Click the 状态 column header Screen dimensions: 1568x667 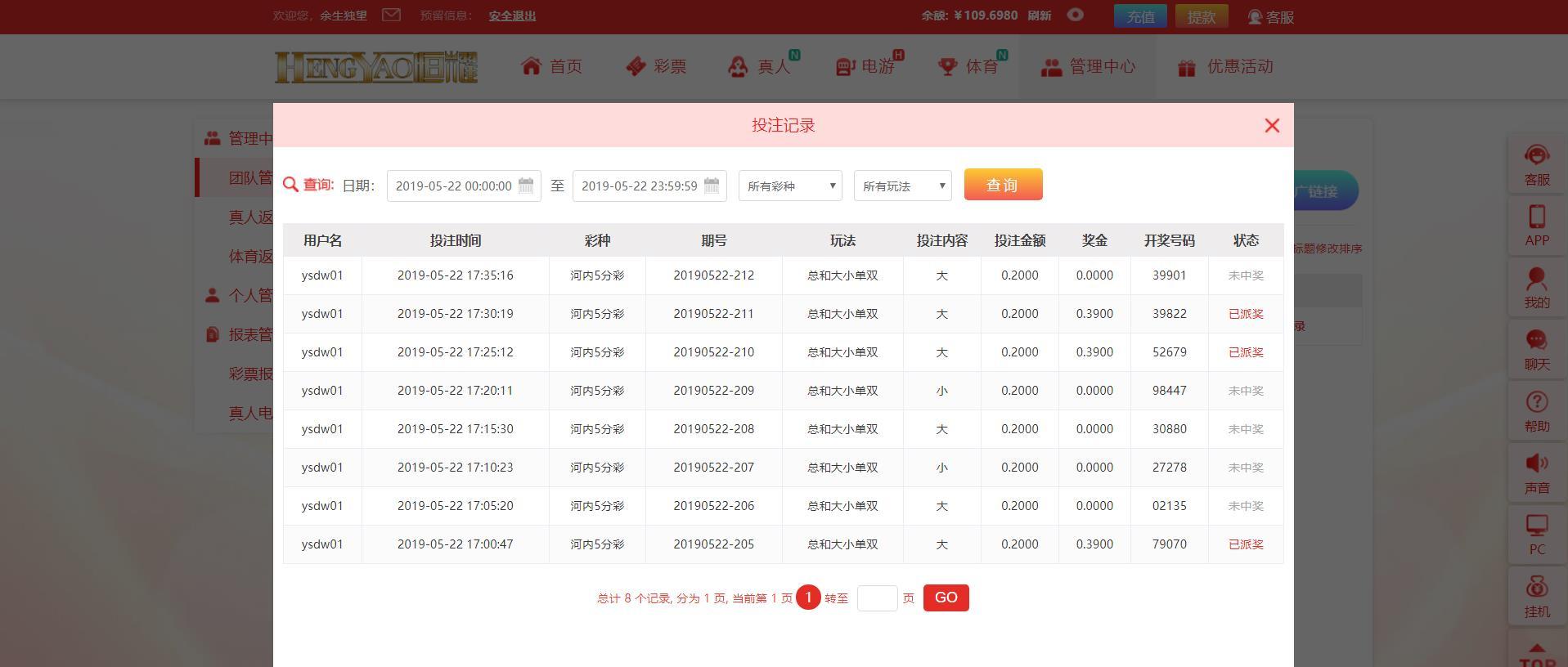coord(1246,240)
